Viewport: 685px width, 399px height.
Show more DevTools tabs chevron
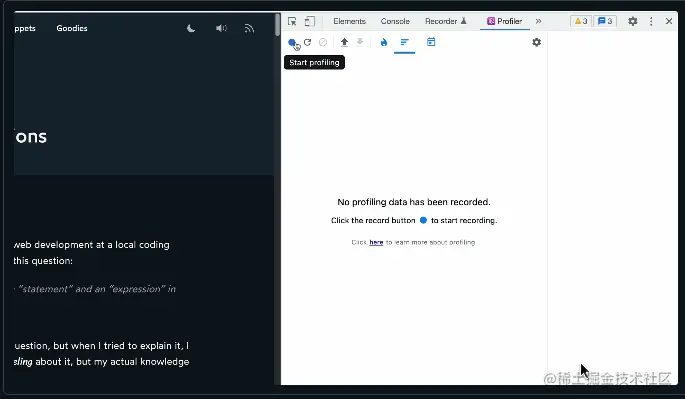tap(538, 21)
